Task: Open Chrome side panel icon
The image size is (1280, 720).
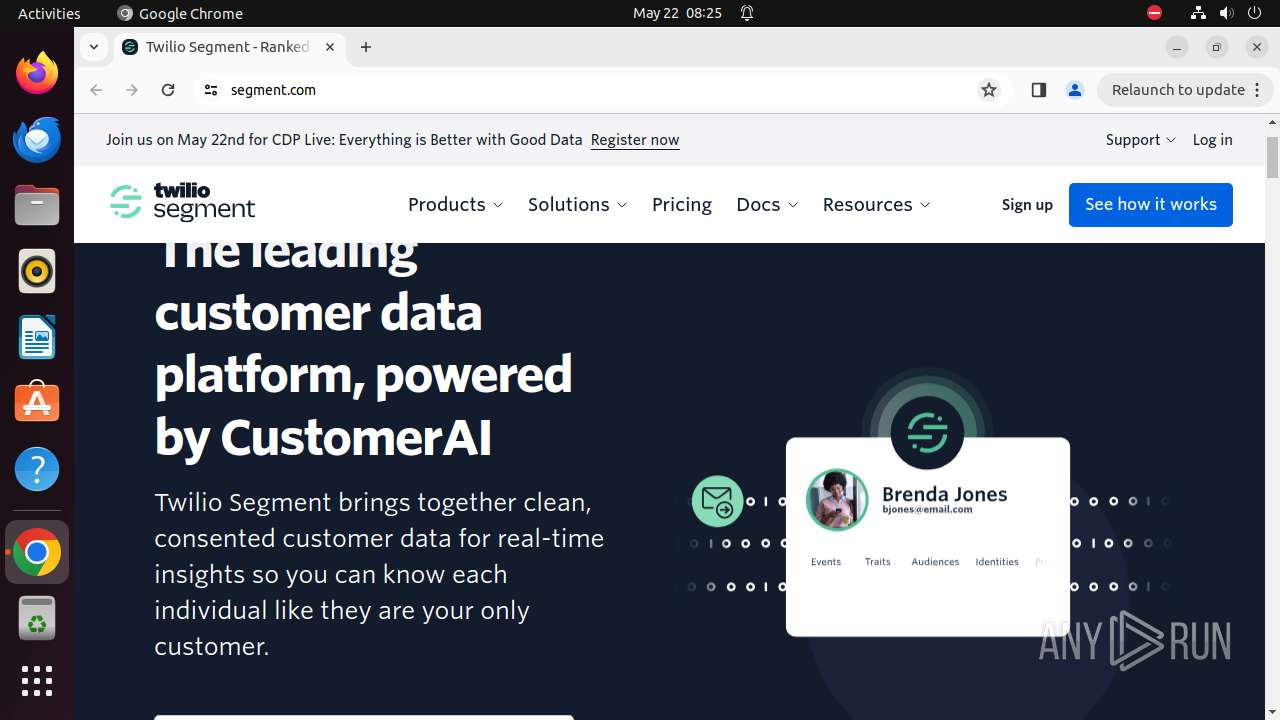Action: tap(1038, 90)
